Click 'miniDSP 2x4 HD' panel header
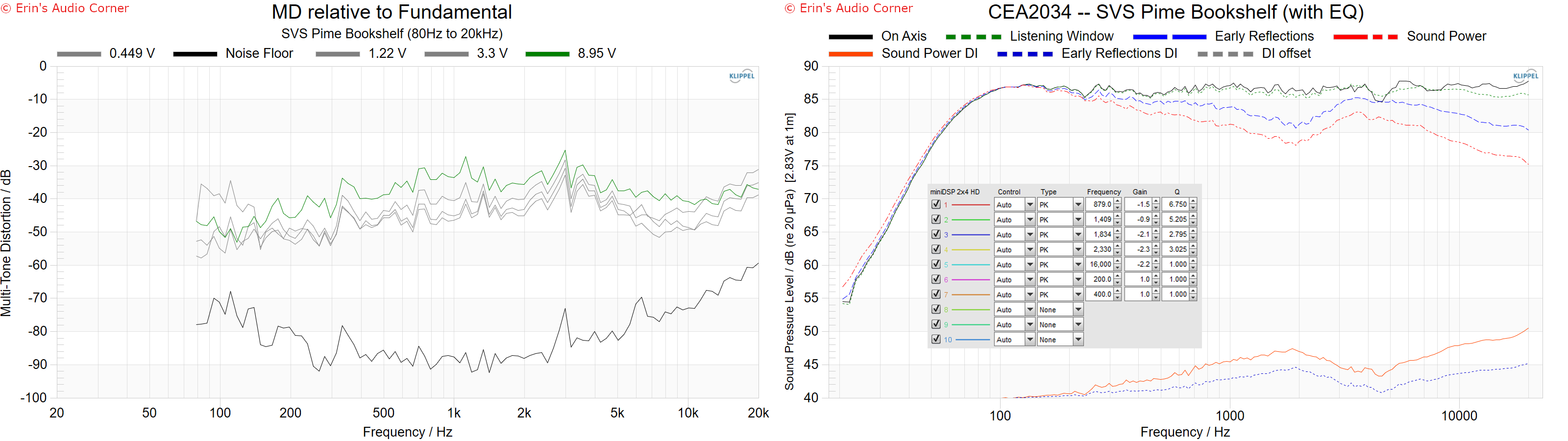The width and height of the screenshot is (1568, 441). [x=955, y=192]
